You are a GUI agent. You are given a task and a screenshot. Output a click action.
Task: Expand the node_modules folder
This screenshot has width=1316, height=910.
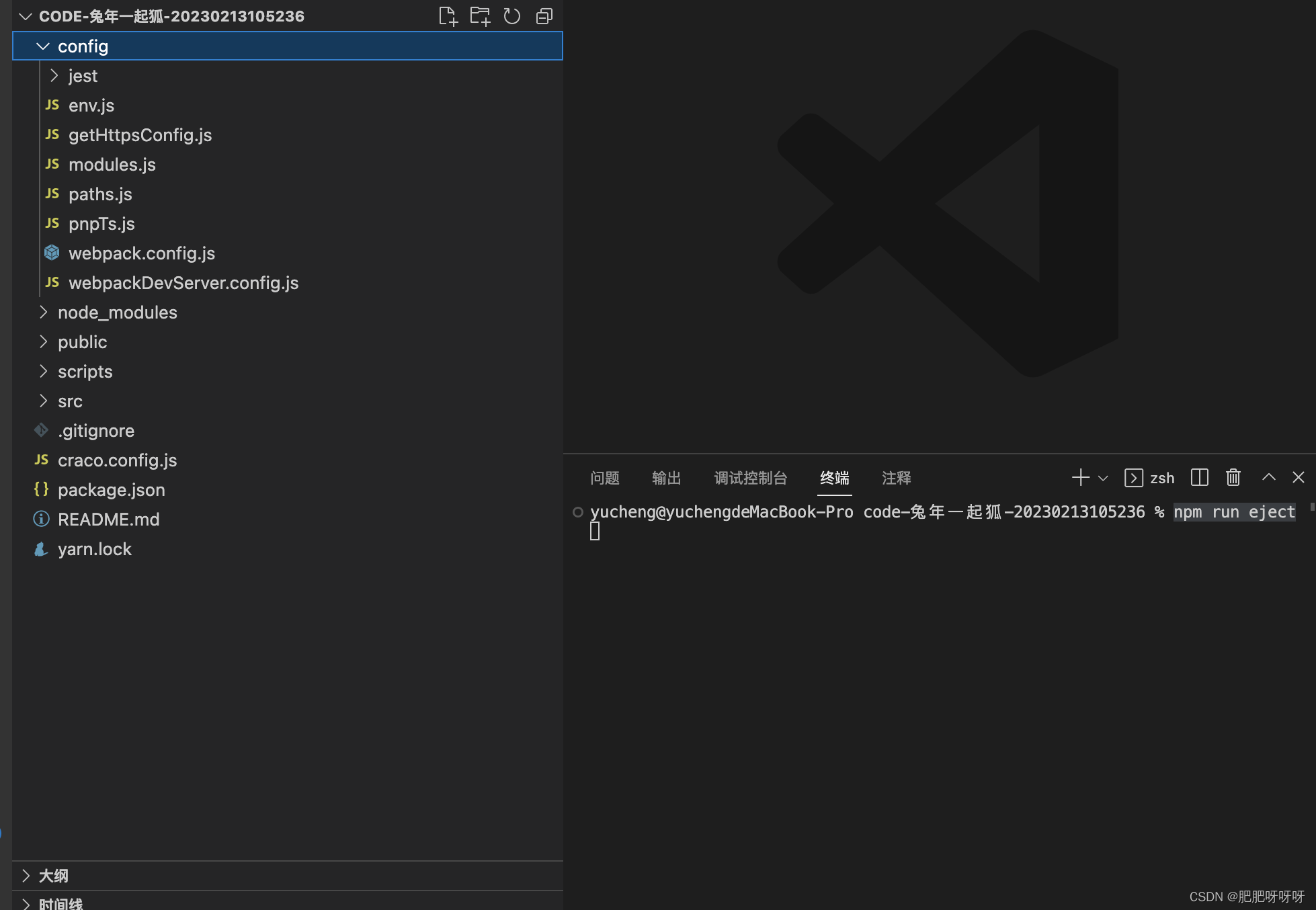[x=116, y=312]
